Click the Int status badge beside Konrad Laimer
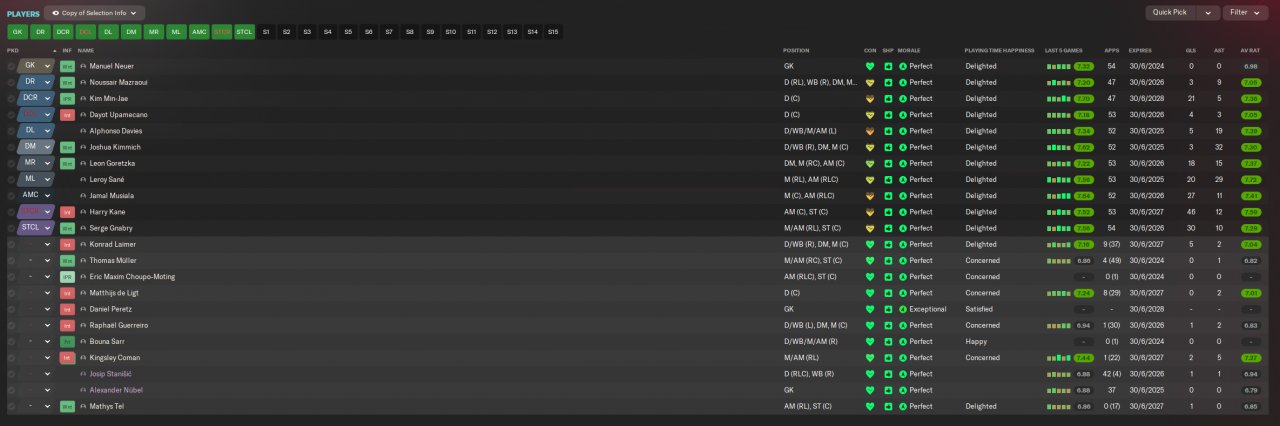The width and height of the screenshot is (1280, 426). [67, 244]
